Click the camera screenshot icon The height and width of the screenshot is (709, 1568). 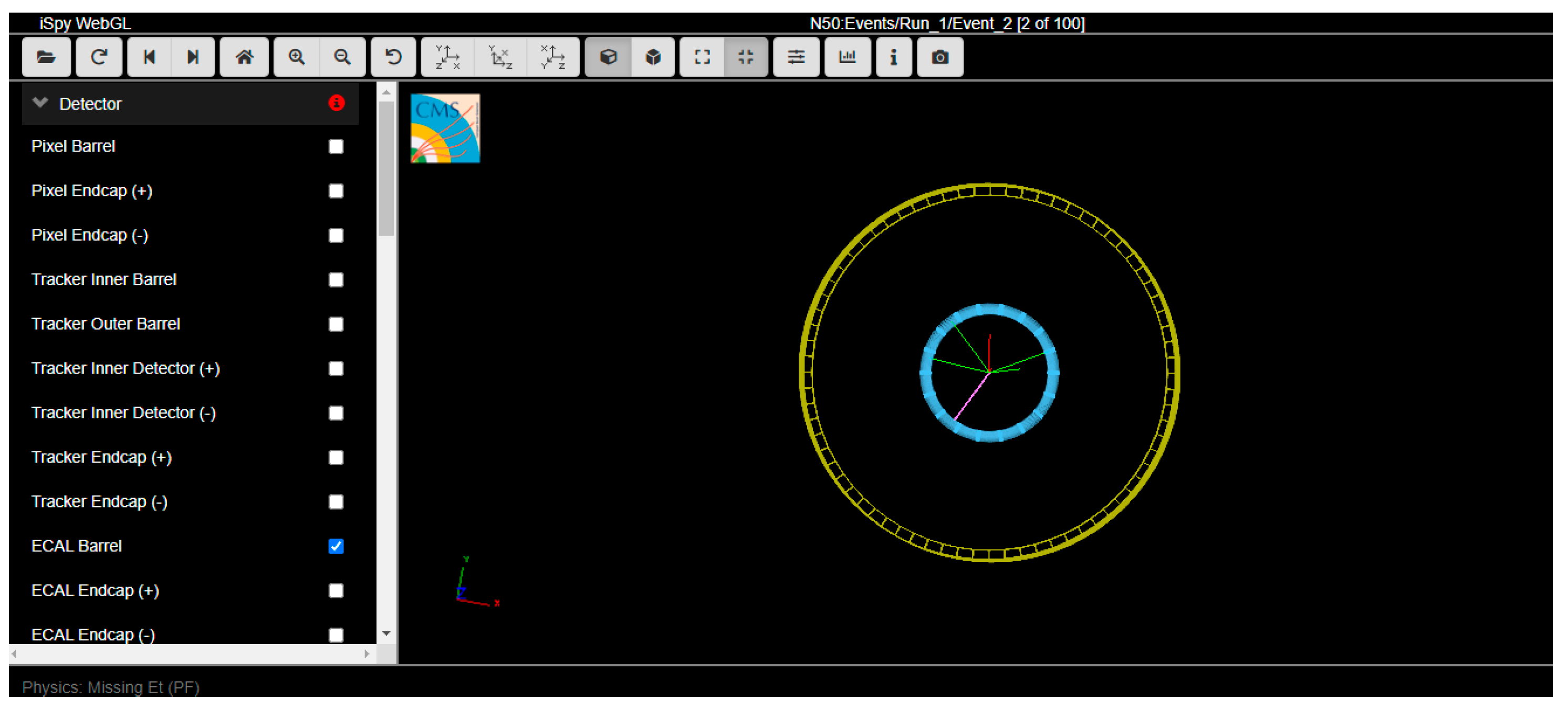(x=940, y=57)
